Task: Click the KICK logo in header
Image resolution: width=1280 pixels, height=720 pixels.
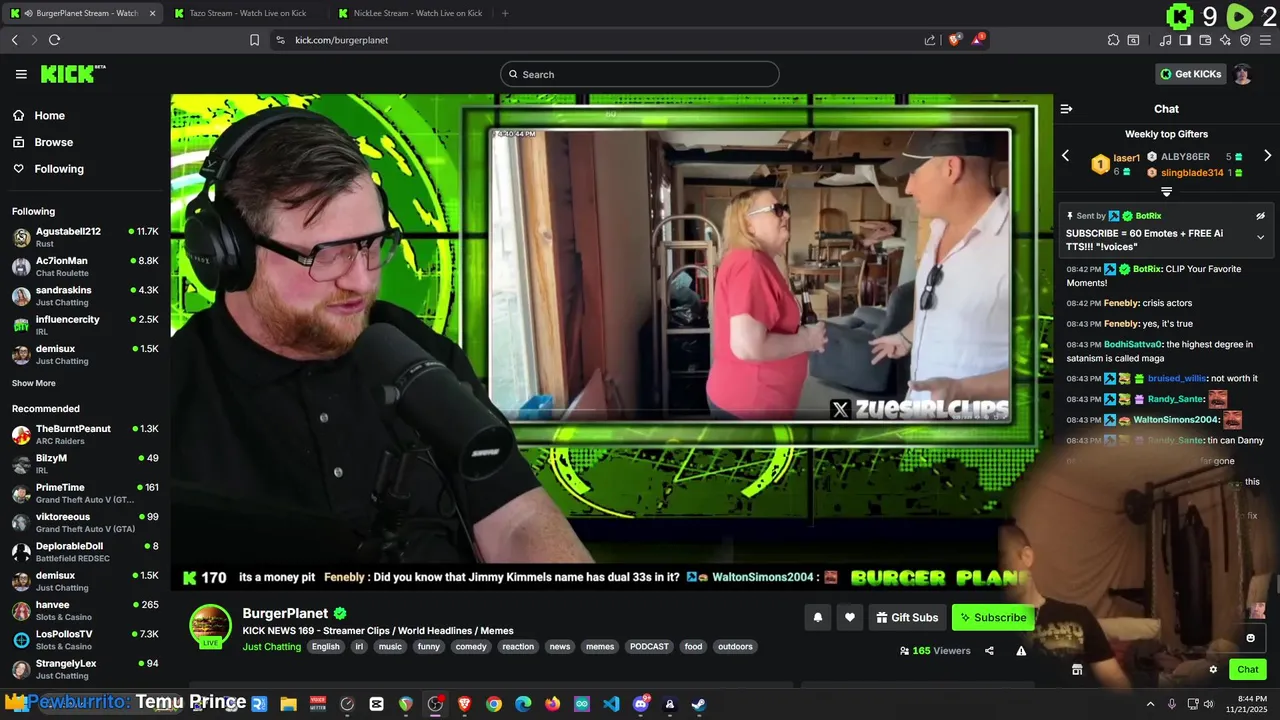Action: 73,74
